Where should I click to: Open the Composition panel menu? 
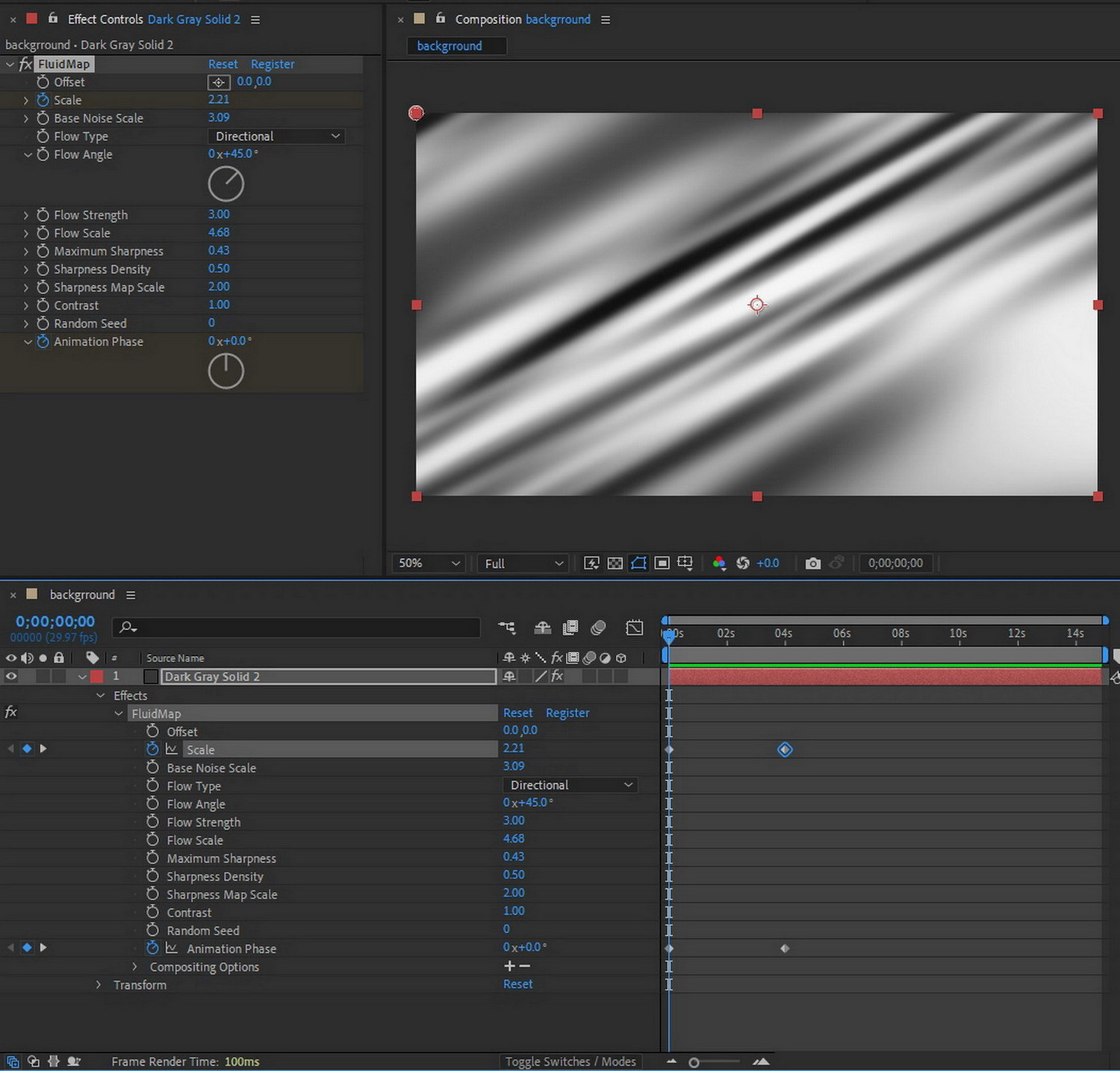tap(606, 19)
